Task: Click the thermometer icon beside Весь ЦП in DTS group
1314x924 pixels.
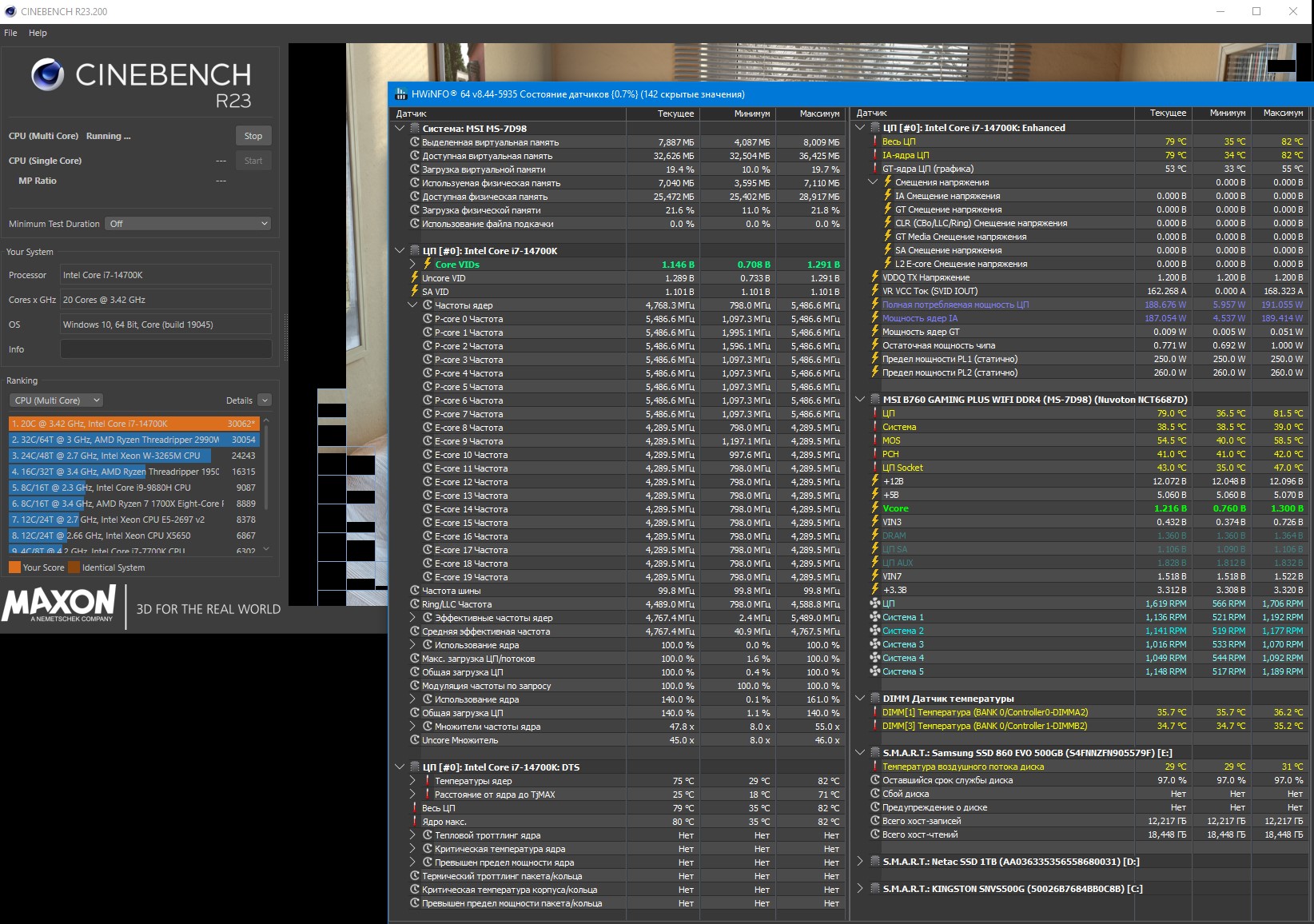Action: pyautogui.click(x=415, y=807)
